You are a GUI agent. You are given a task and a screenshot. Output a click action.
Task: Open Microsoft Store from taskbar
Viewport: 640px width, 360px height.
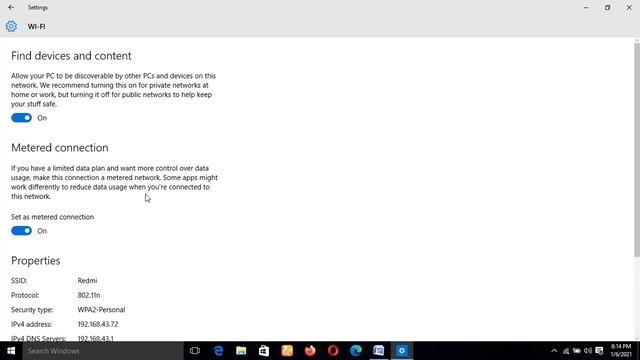tap(264, 351)
